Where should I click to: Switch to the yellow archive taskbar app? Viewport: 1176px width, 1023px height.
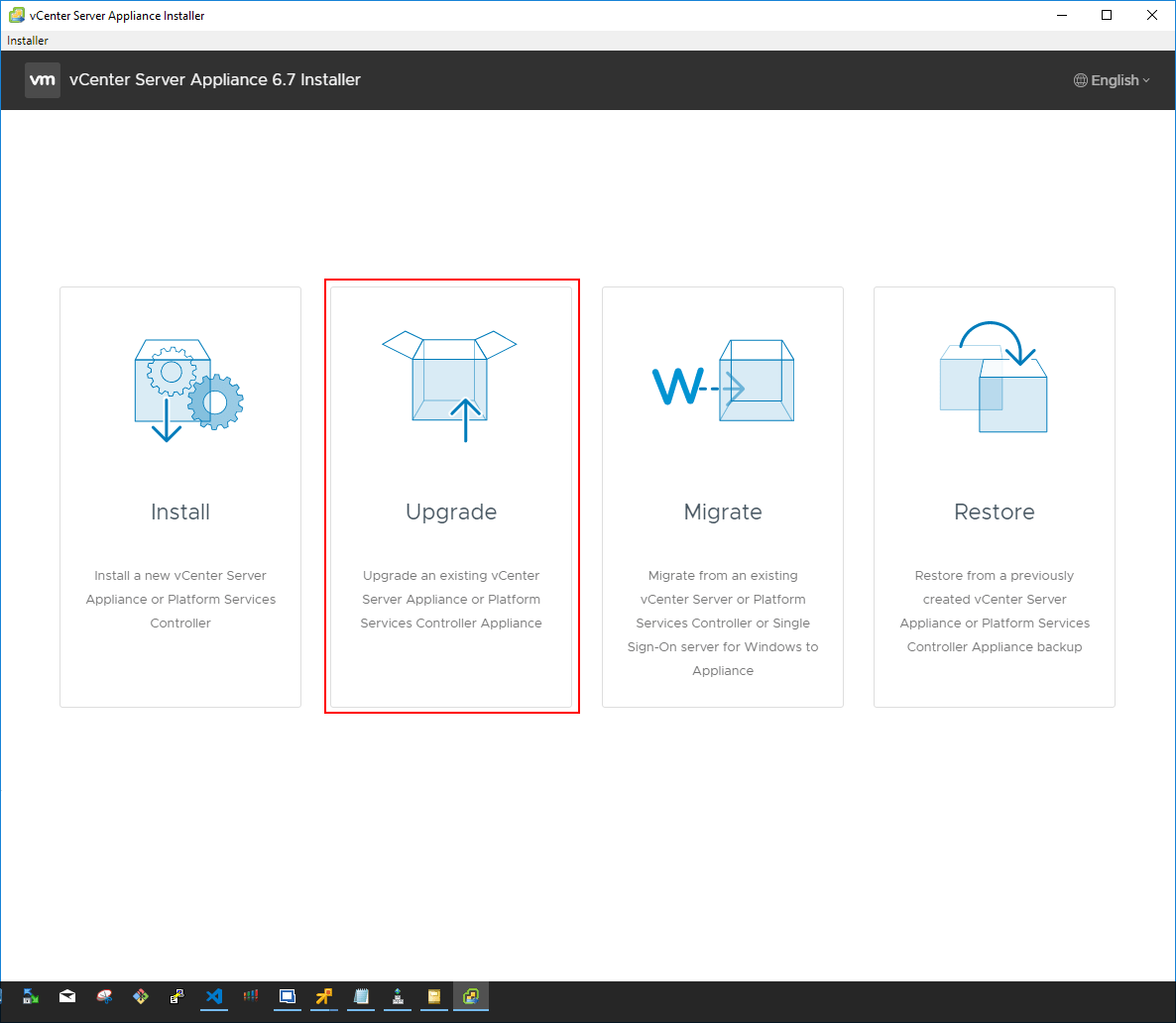(434, 996)
